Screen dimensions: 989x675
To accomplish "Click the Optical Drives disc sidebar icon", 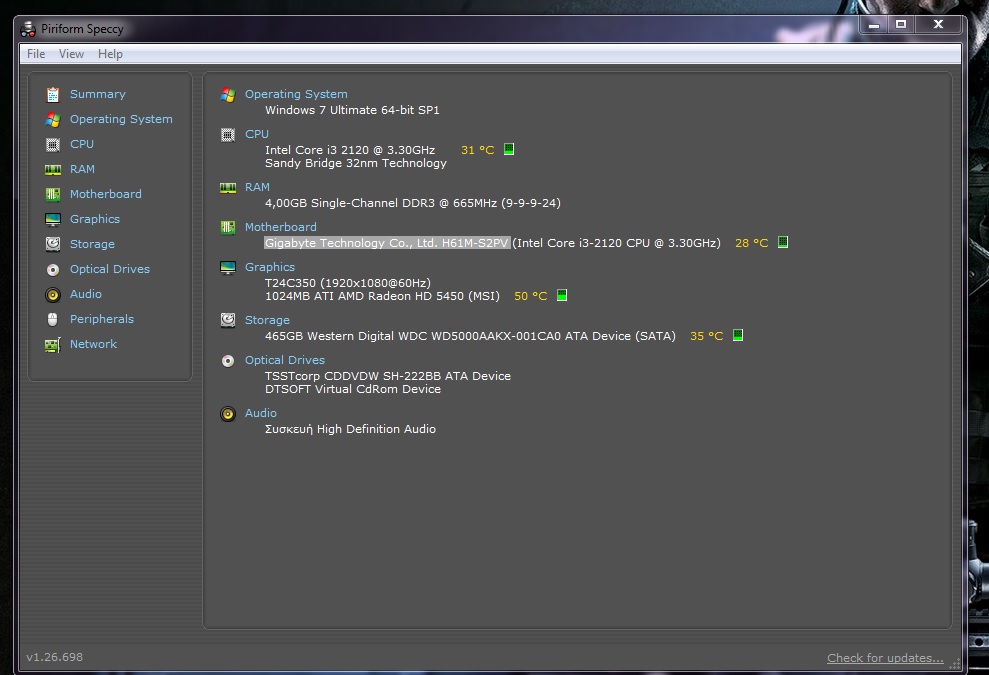I will [x=53, y=270].
